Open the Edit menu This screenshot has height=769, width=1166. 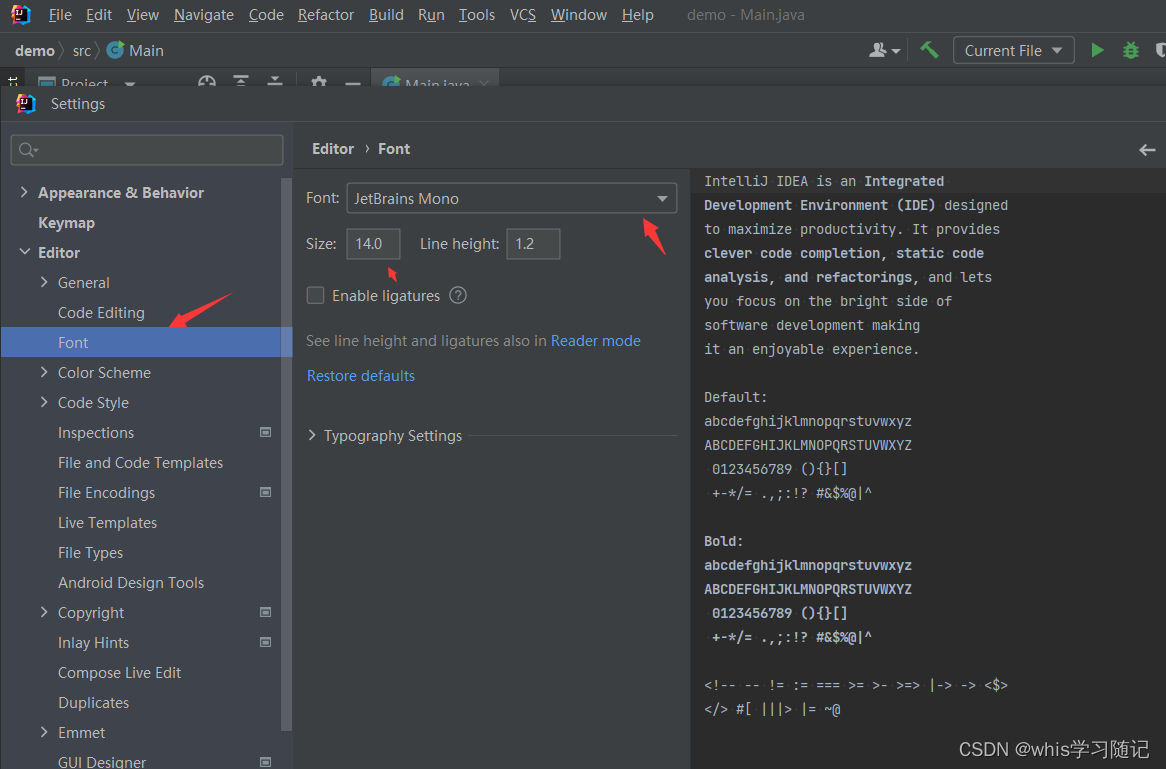click(98, 15)
